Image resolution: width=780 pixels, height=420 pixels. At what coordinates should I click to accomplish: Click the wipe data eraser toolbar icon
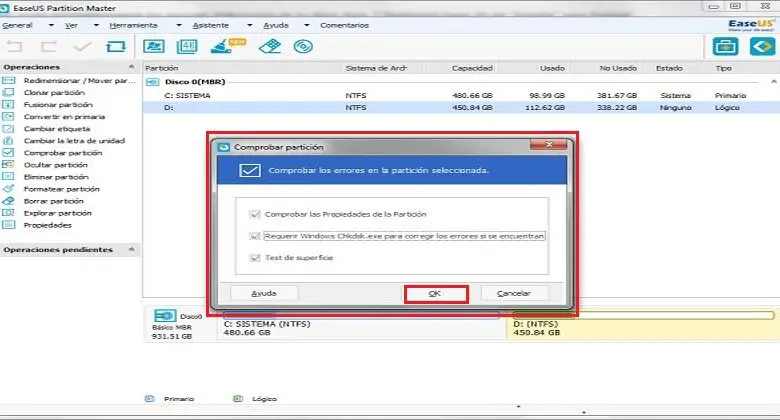pos(270,46)
